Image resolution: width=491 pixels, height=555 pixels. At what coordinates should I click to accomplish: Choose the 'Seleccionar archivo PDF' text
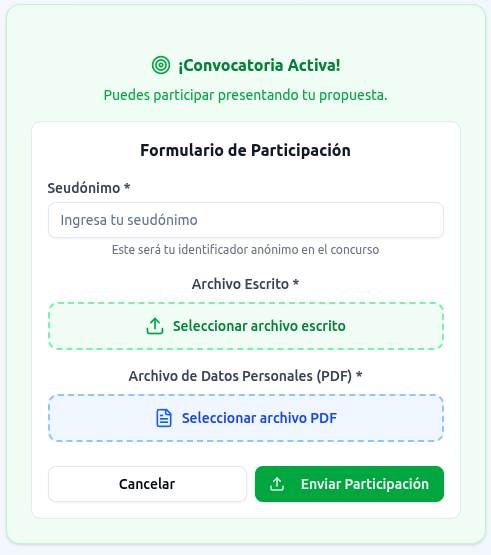click(x=259, y=418)
